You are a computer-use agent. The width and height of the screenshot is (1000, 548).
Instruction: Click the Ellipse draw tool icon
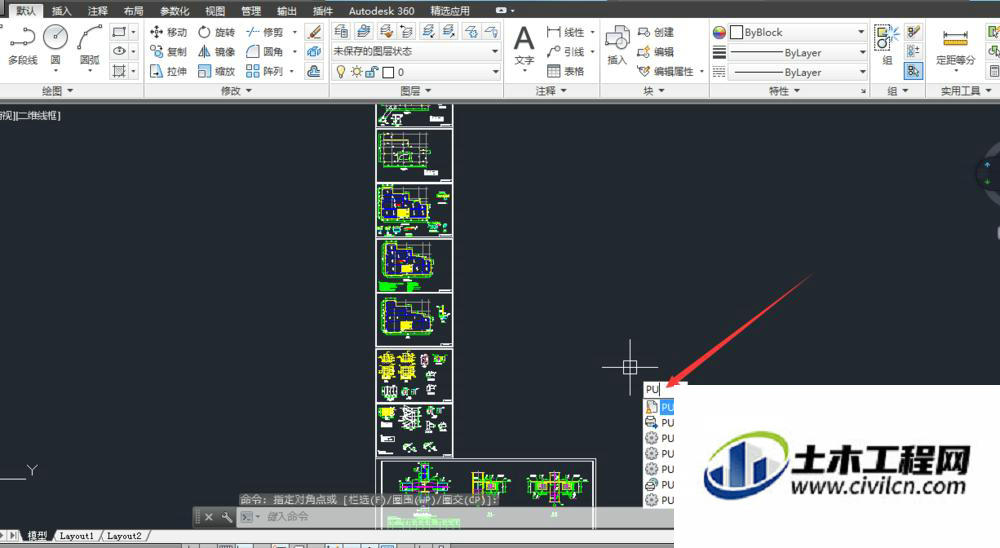119,51
